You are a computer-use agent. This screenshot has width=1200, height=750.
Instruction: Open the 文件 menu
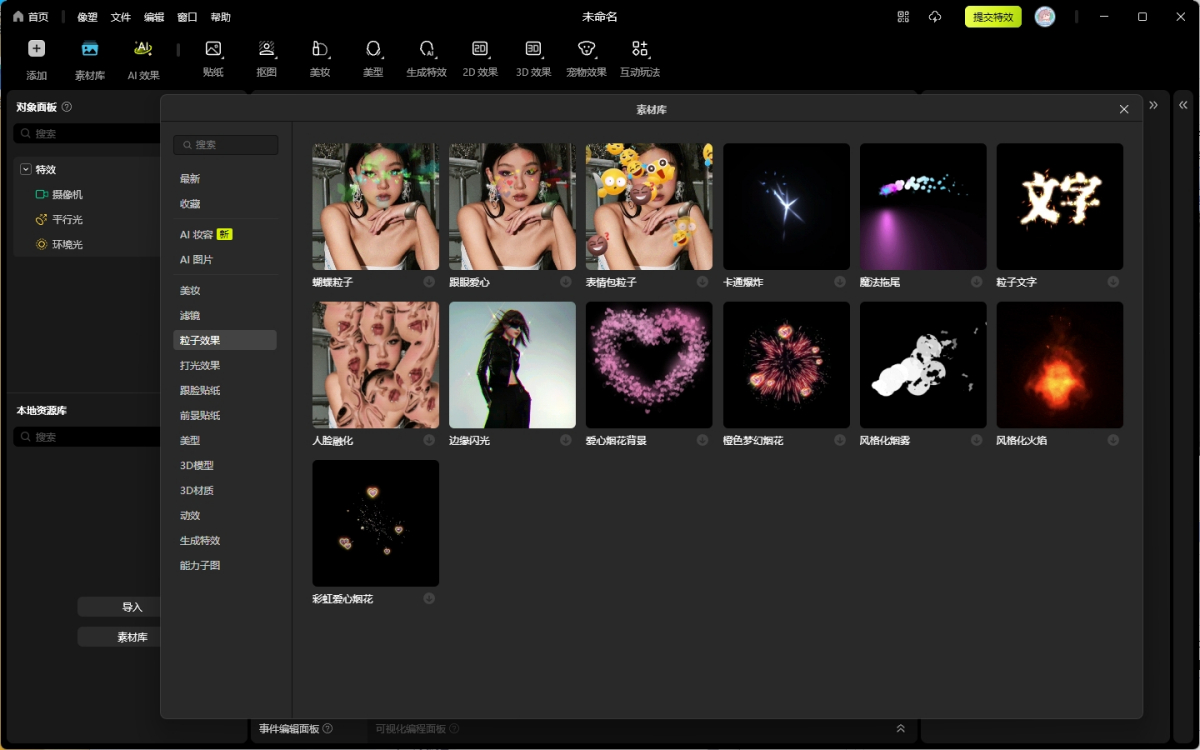coord(120,17)
